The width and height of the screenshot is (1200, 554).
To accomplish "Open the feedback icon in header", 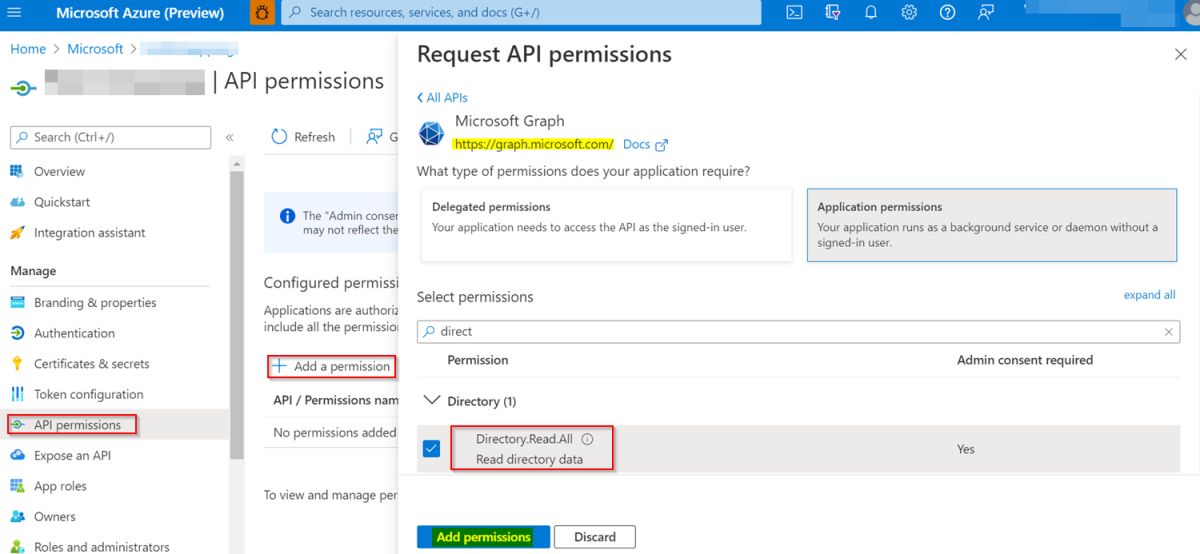I will tap(986, 13).
